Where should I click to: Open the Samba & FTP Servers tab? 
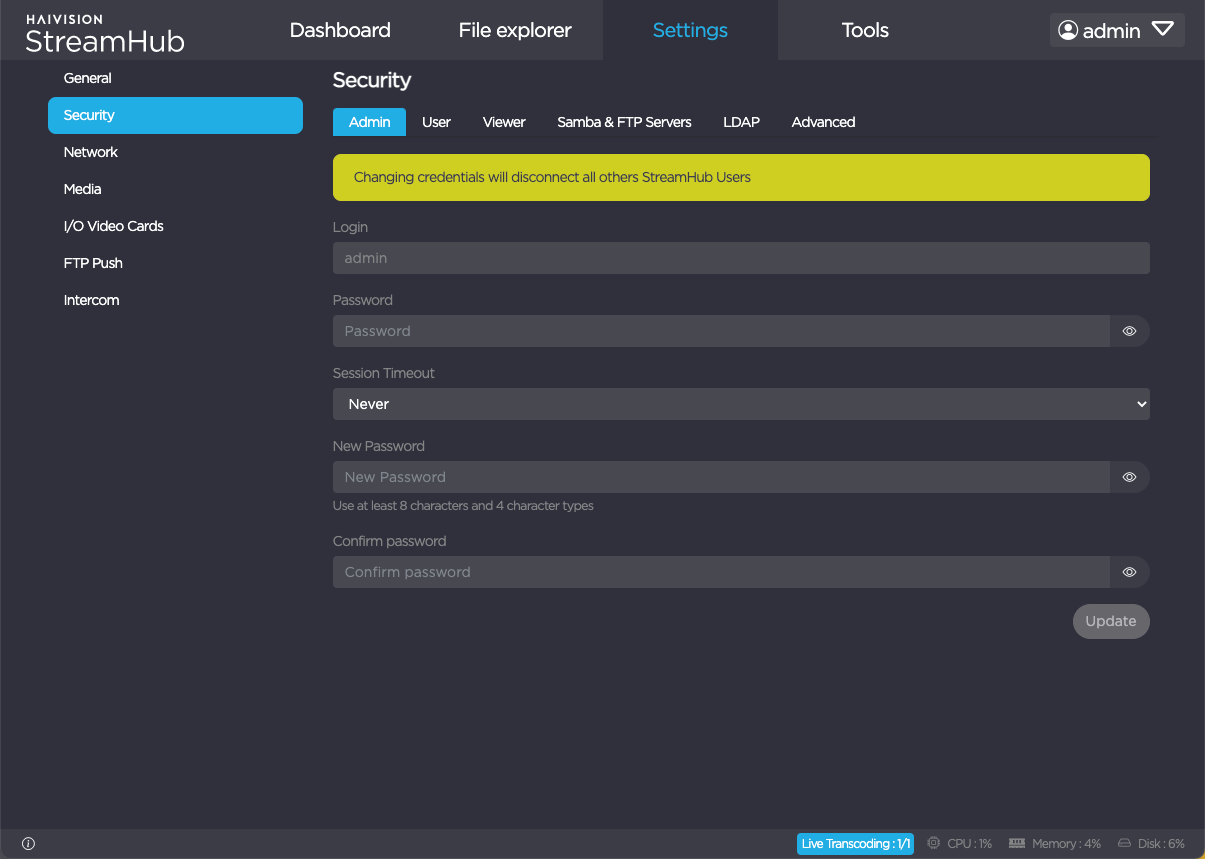click(x=624, y=122)
